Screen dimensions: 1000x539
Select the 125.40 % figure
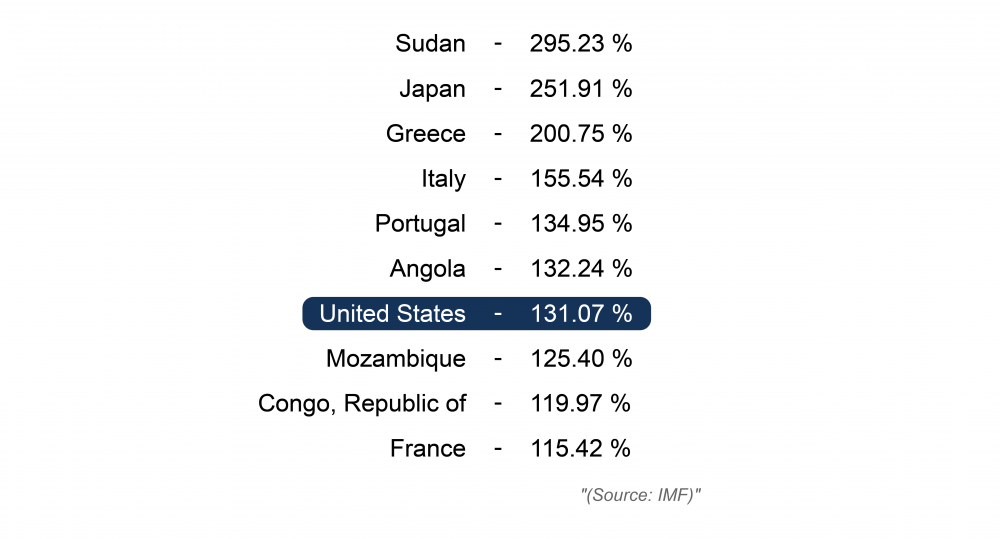tap(581, 359)
